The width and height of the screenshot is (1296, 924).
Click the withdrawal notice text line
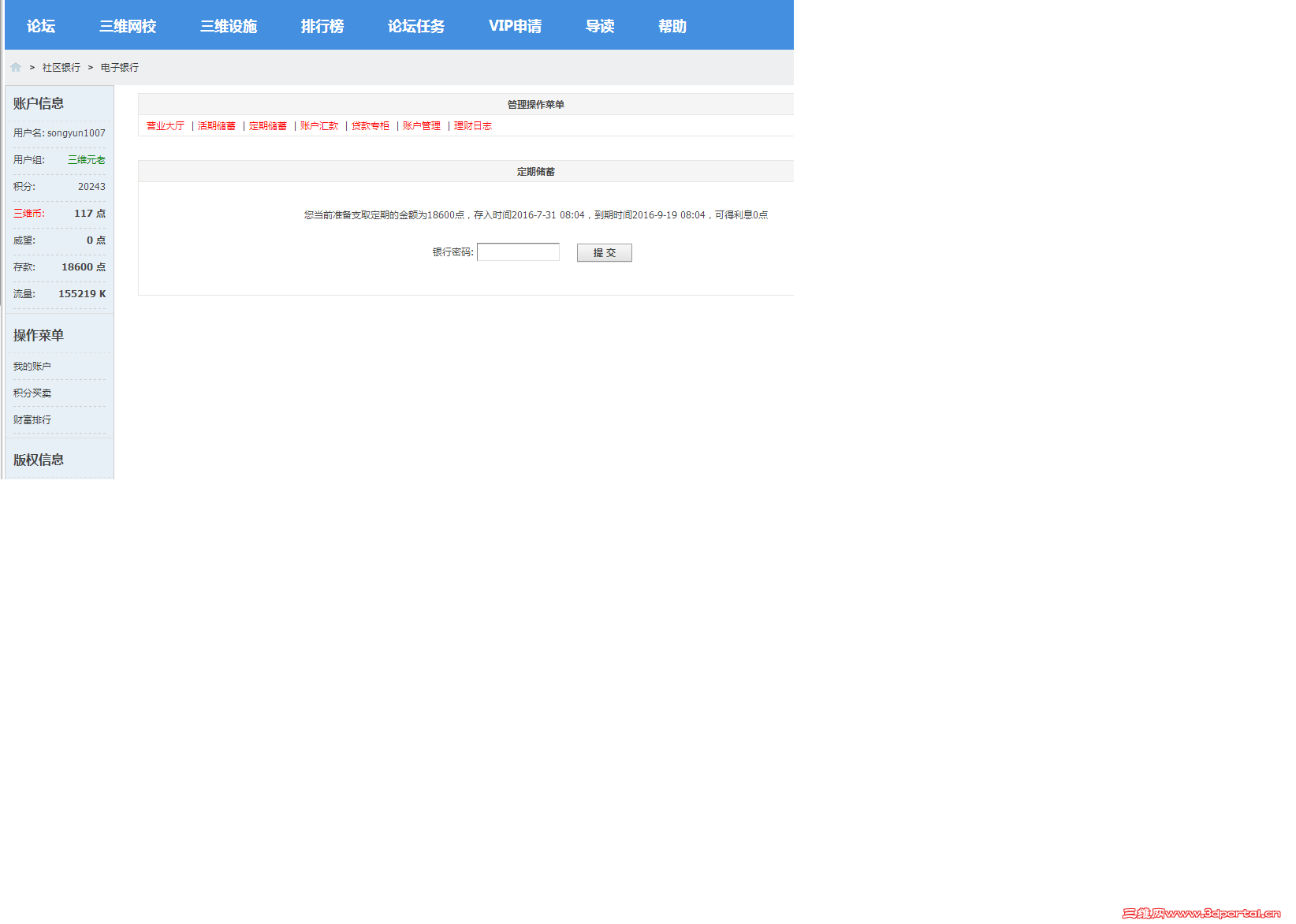tap(536, 215)
